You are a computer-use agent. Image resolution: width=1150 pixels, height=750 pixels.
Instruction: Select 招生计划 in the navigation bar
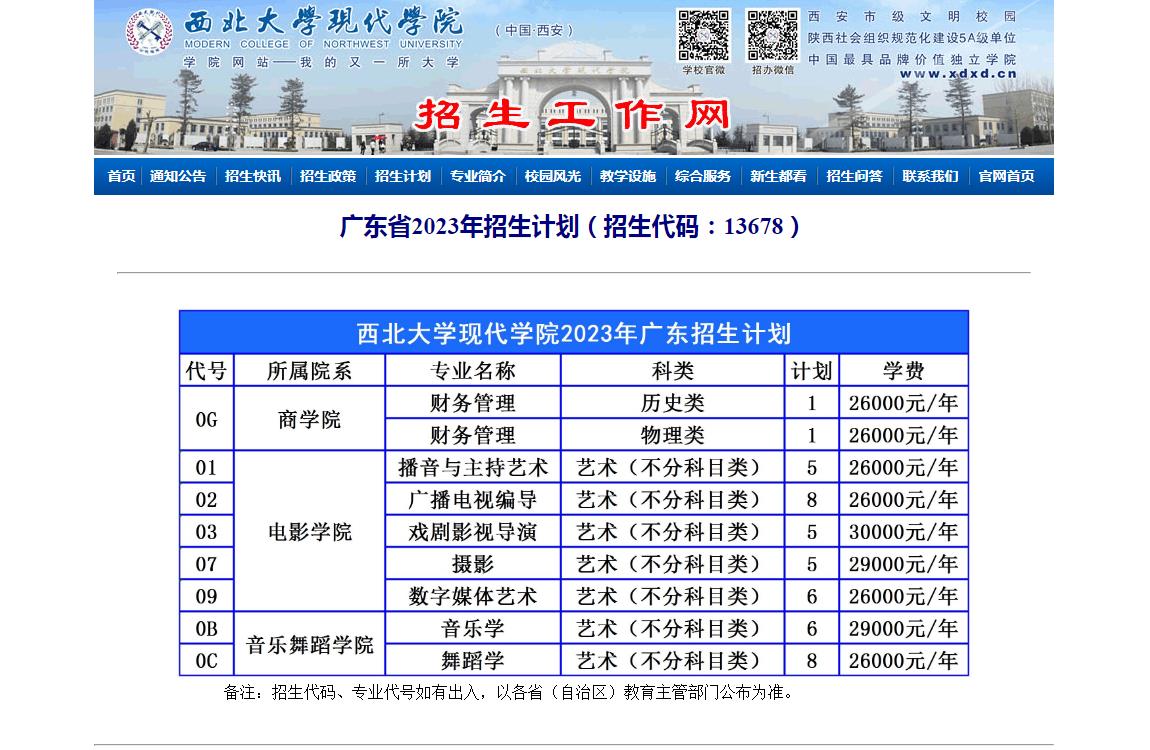pos(403,176)
